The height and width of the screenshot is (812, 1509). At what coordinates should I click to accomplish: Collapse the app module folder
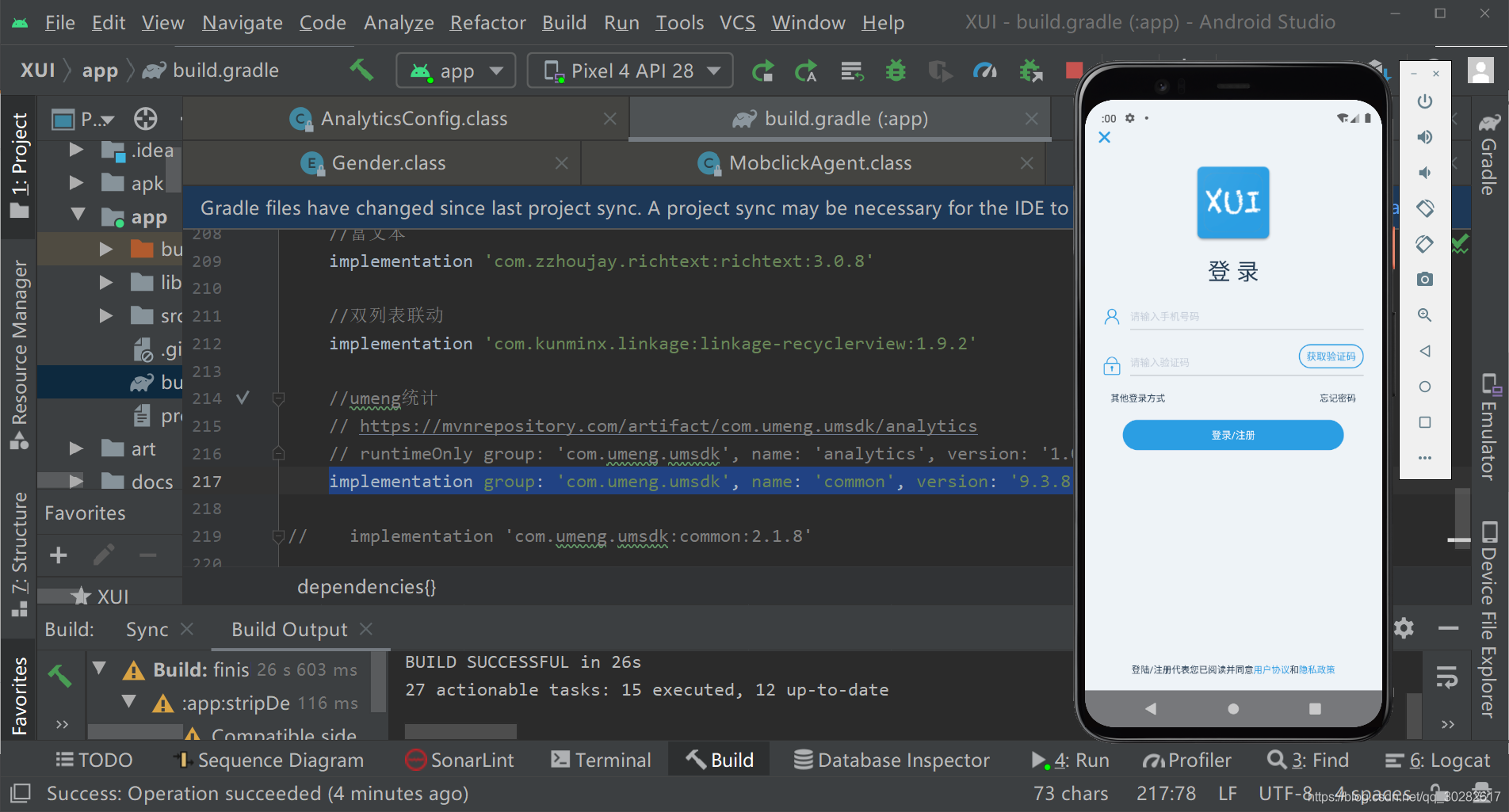pos(78,215)
